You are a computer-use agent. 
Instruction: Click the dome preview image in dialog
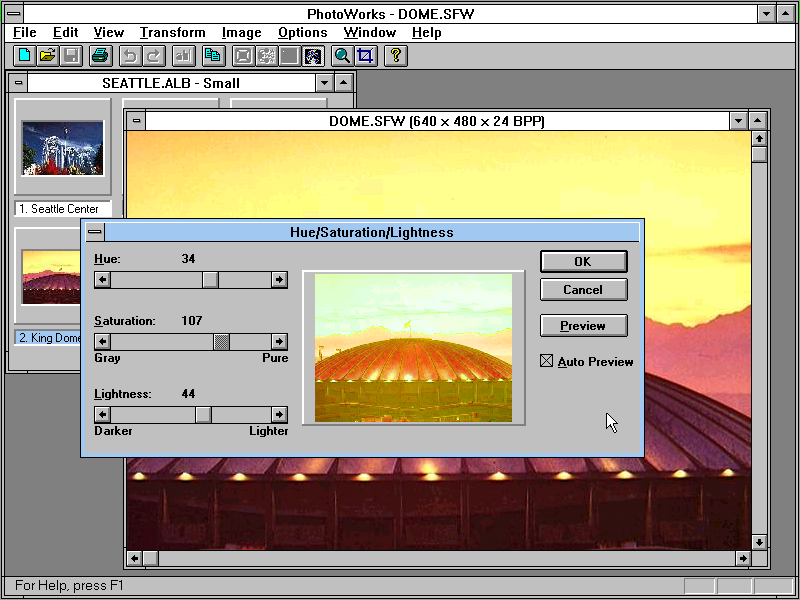(x=413, y=348)
